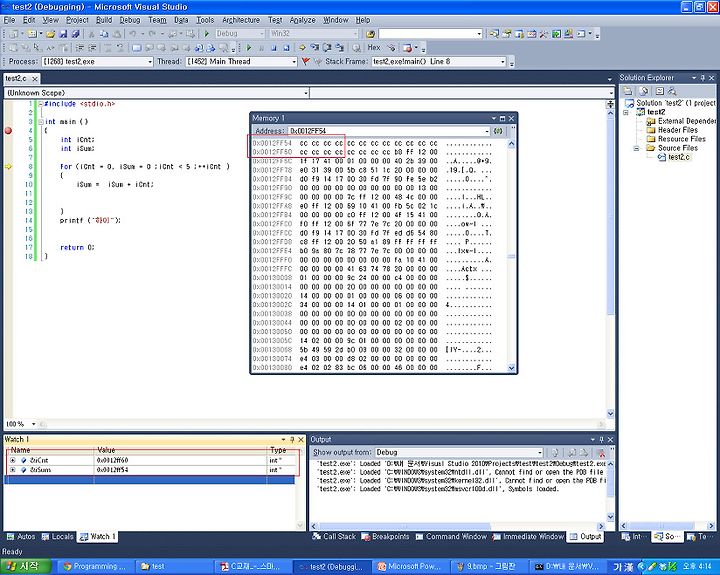Viewport: 720px width, 575px height.
Task: Switch to Command Window tab
Action: [x=451, y=536]
